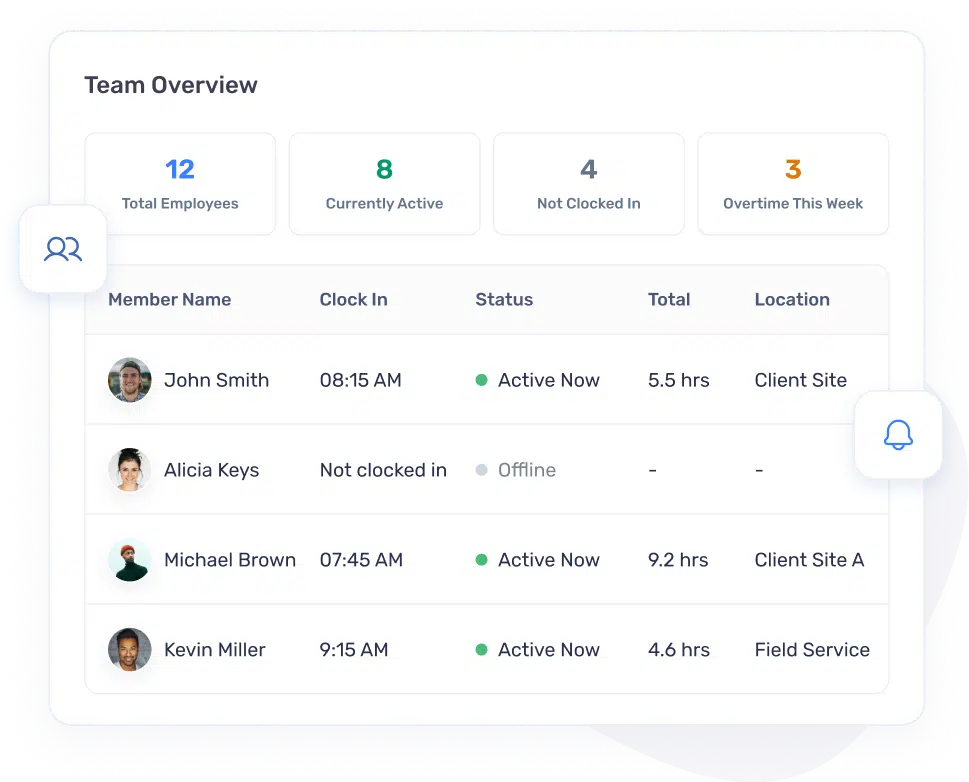Open the notifications bell icon
Screen dimensions: 969x782
(x=898, y=435)
